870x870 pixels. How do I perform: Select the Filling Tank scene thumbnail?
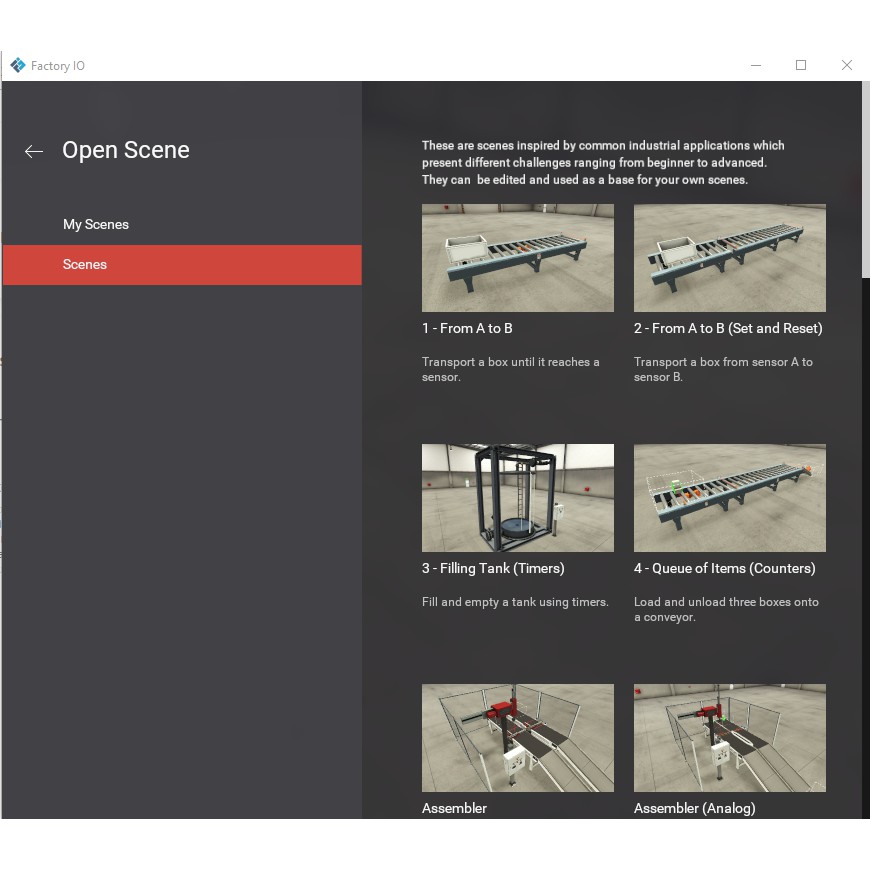click(517, 498)
